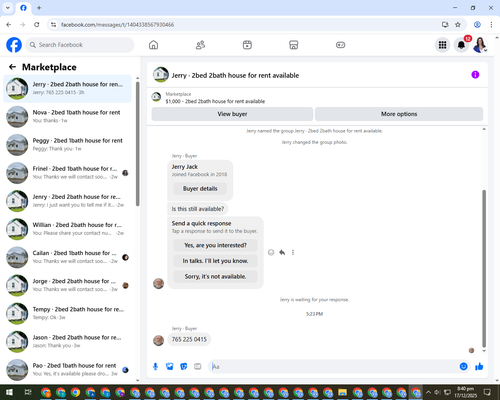Open Jorge 2bed 2bath house conversation
The width and height of the screenshot is (500, 400).
tap(67, 285)
